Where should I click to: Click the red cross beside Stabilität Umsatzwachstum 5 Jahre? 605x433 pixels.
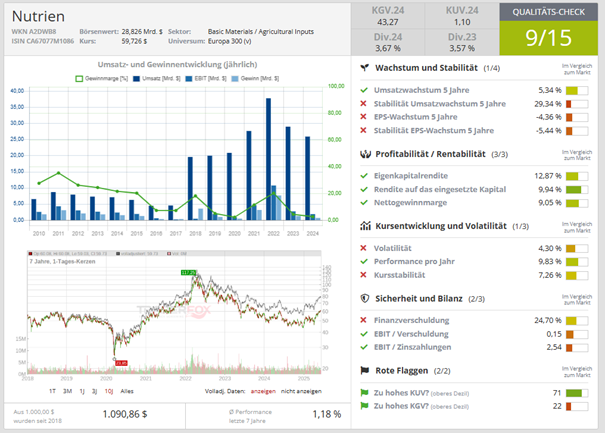(x=363, y=103)
